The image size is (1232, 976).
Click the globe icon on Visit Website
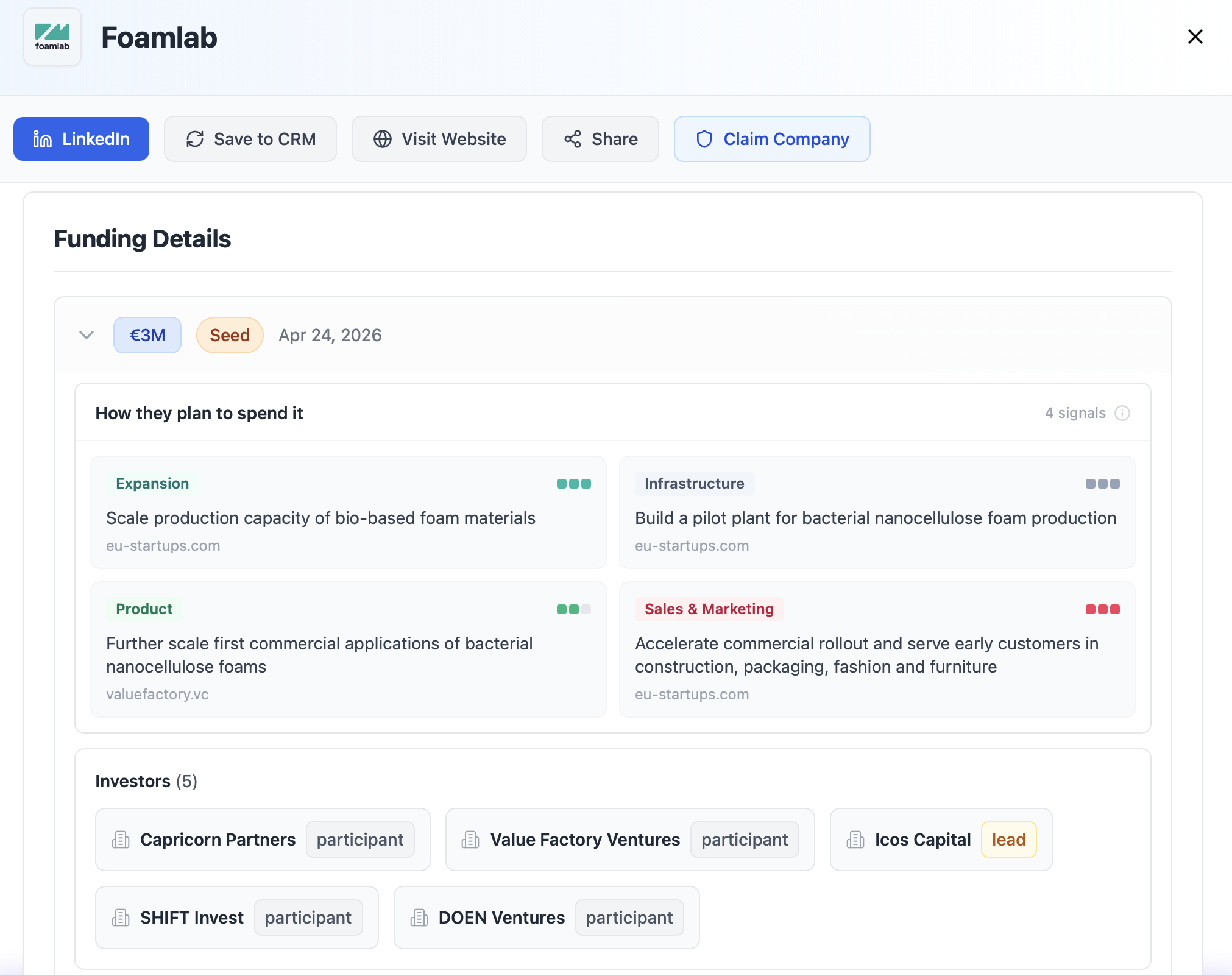click(383, 139)
